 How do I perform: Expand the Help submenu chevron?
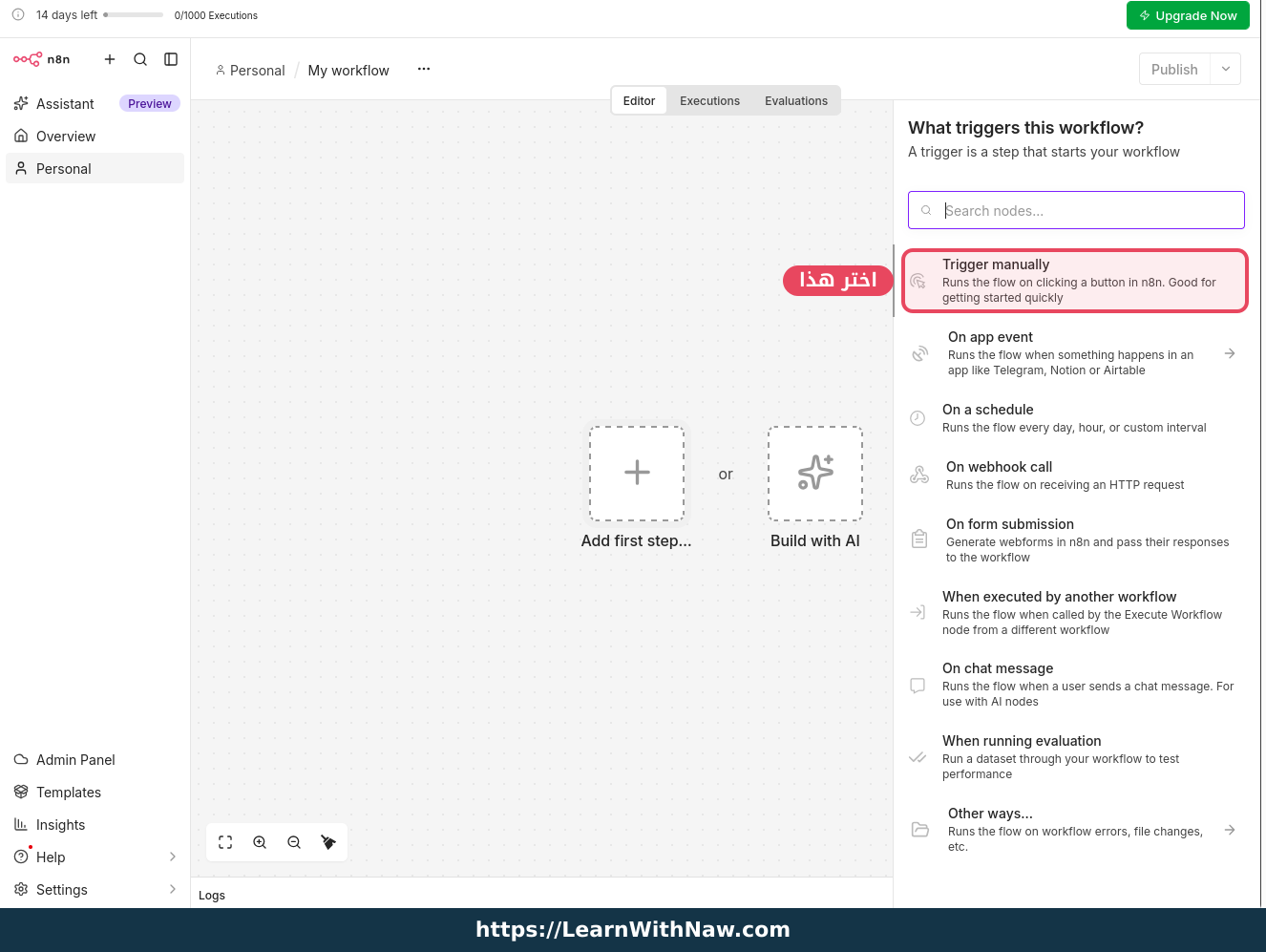point(173,857)
